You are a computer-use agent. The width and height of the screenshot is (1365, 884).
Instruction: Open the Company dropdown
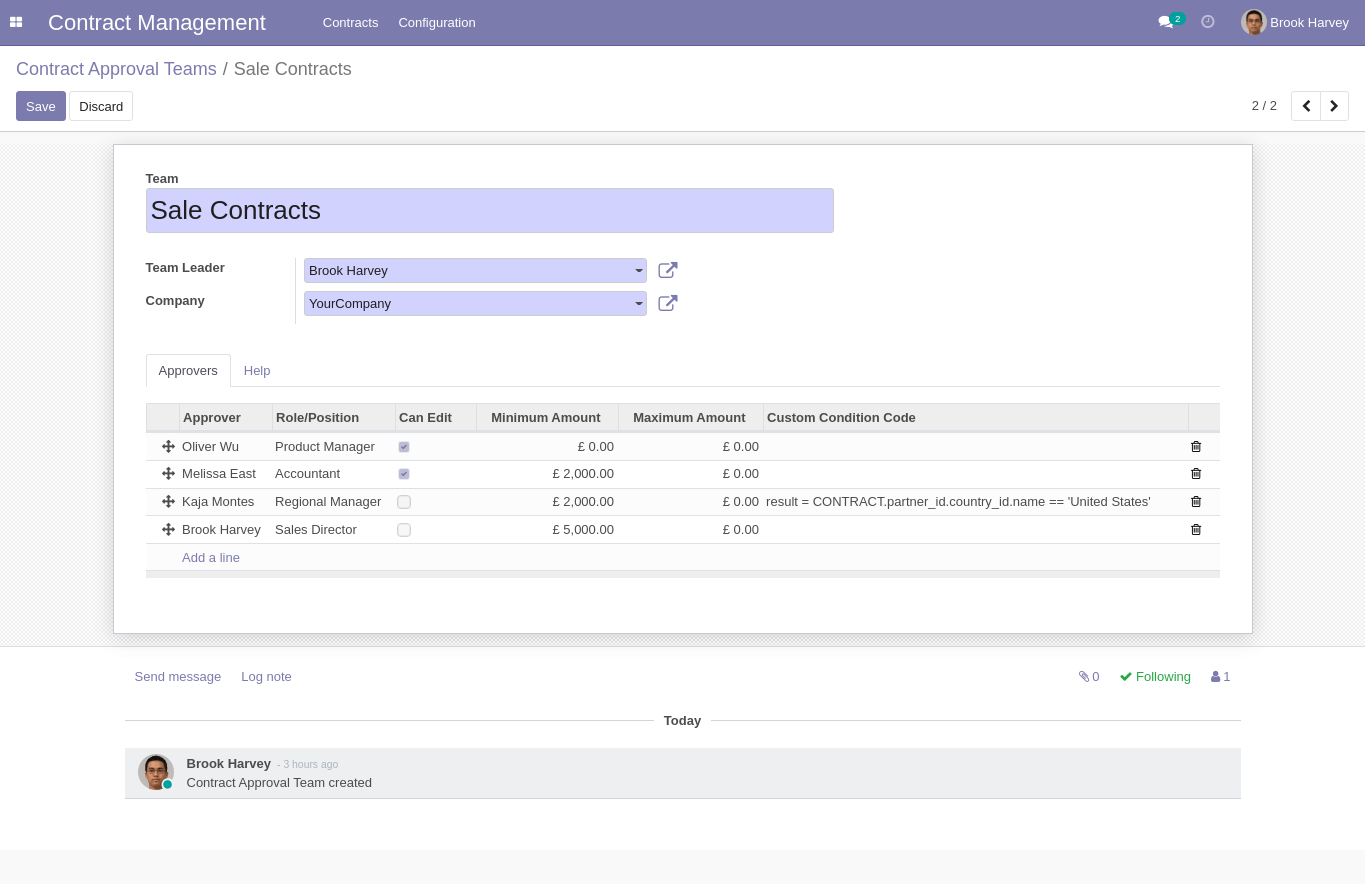[638, 303]
